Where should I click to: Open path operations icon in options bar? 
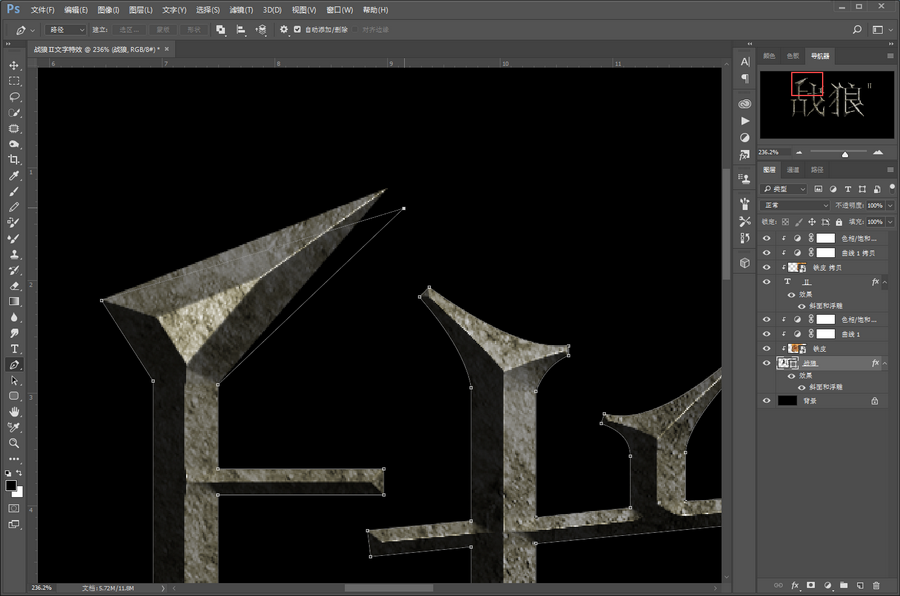click(x=221, y=30)
